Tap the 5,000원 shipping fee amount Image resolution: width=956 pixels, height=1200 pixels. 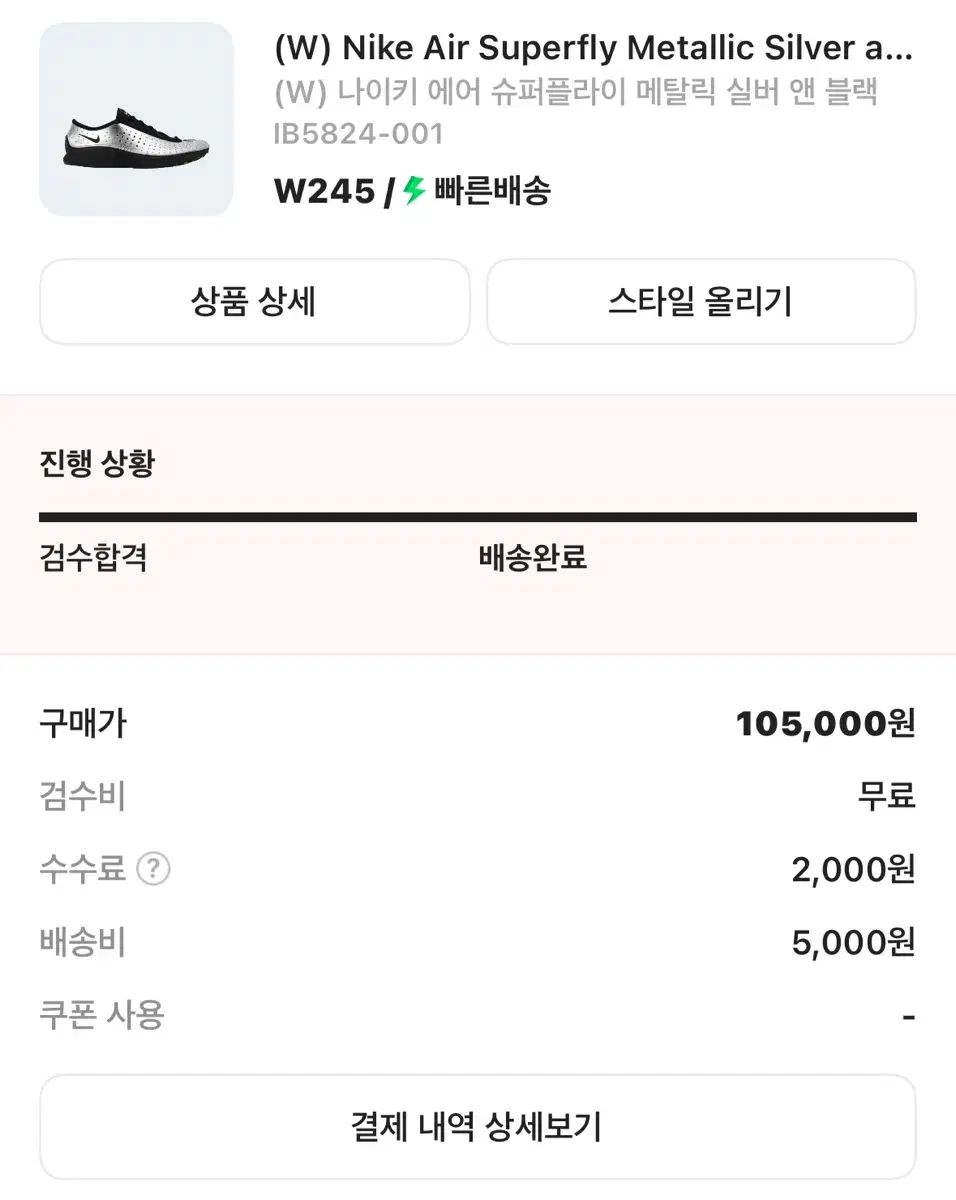point(853,943)
